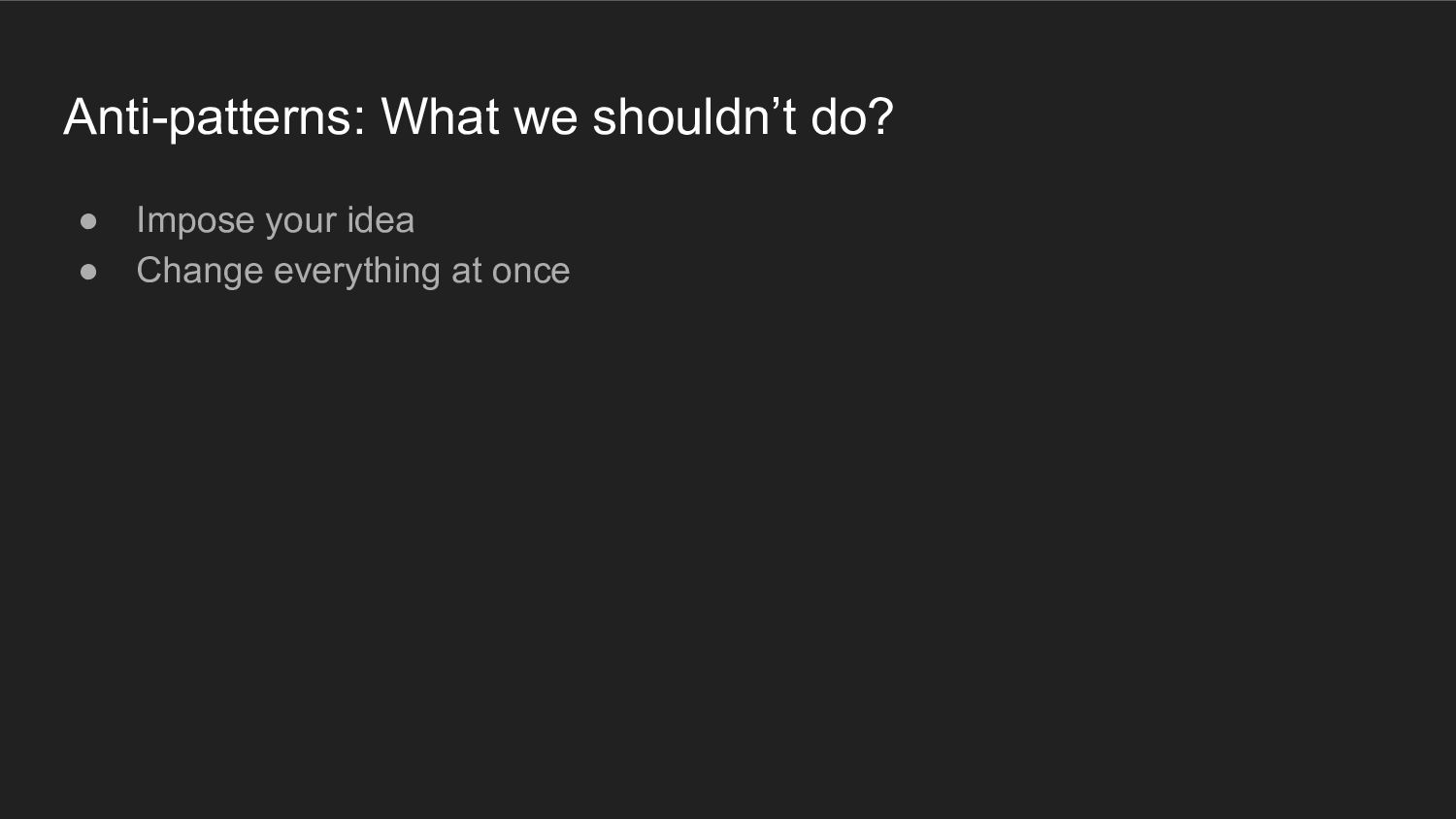The height and width of the screenshot is (819, 1456).
Task: Click the question mark ending the title
Action: [879, 116]
